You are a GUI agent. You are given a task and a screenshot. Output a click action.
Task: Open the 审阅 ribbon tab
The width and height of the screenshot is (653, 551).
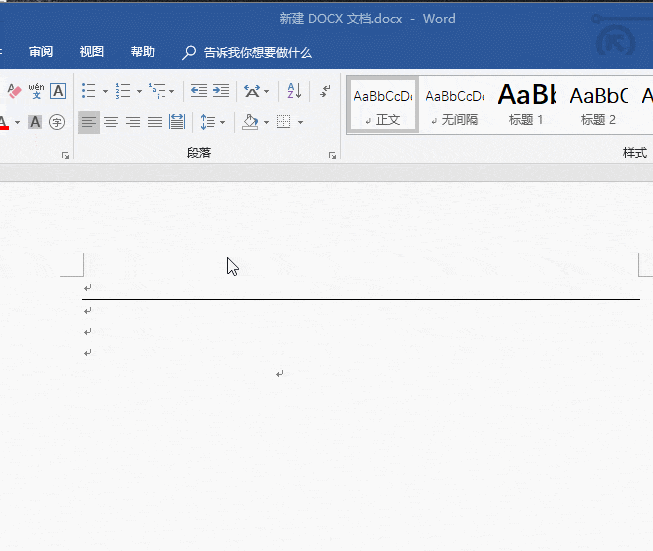coord(41,52)
